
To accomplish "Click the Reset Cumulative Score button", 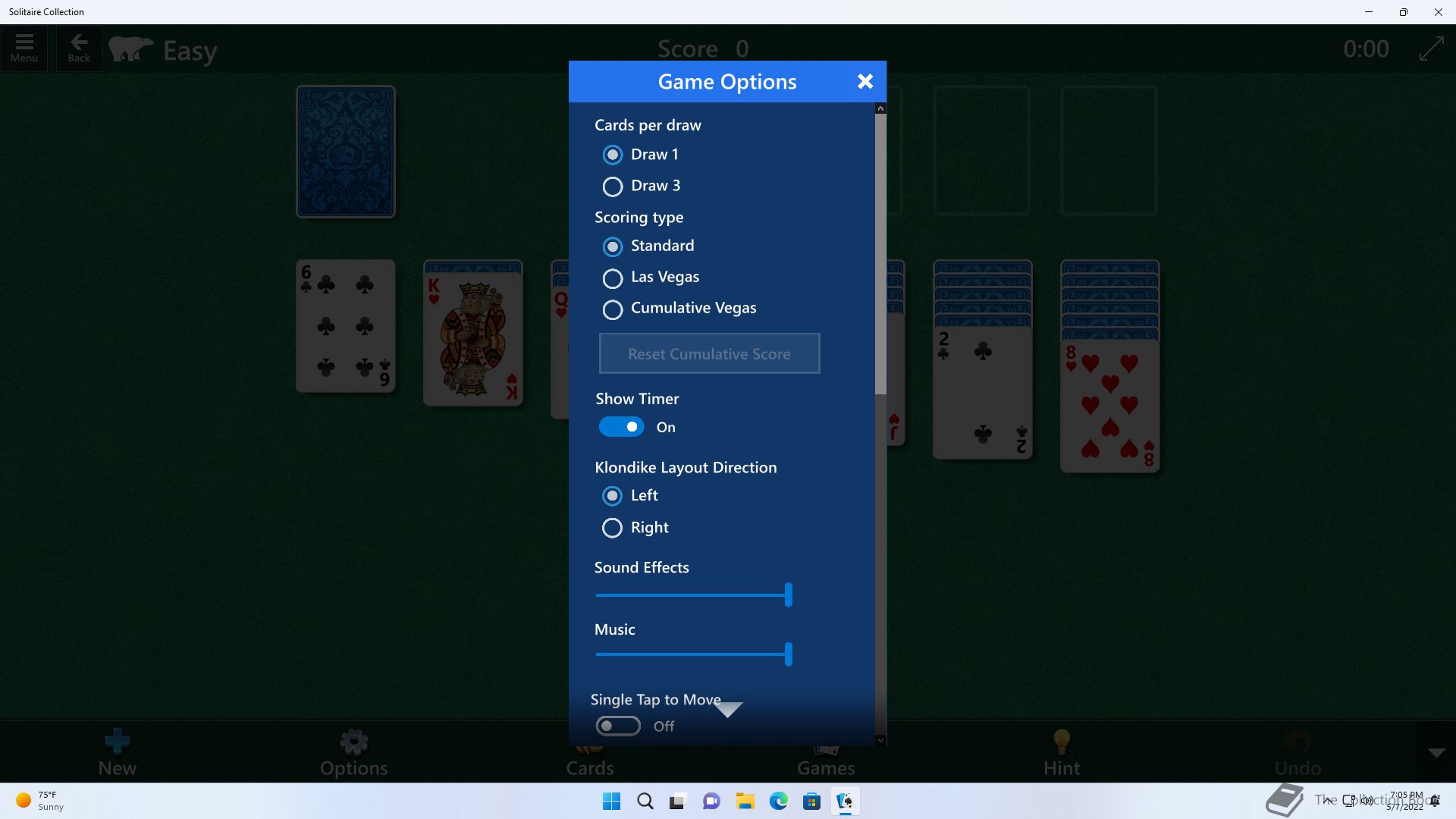I will pyautogui.click(x=709, y=353).
